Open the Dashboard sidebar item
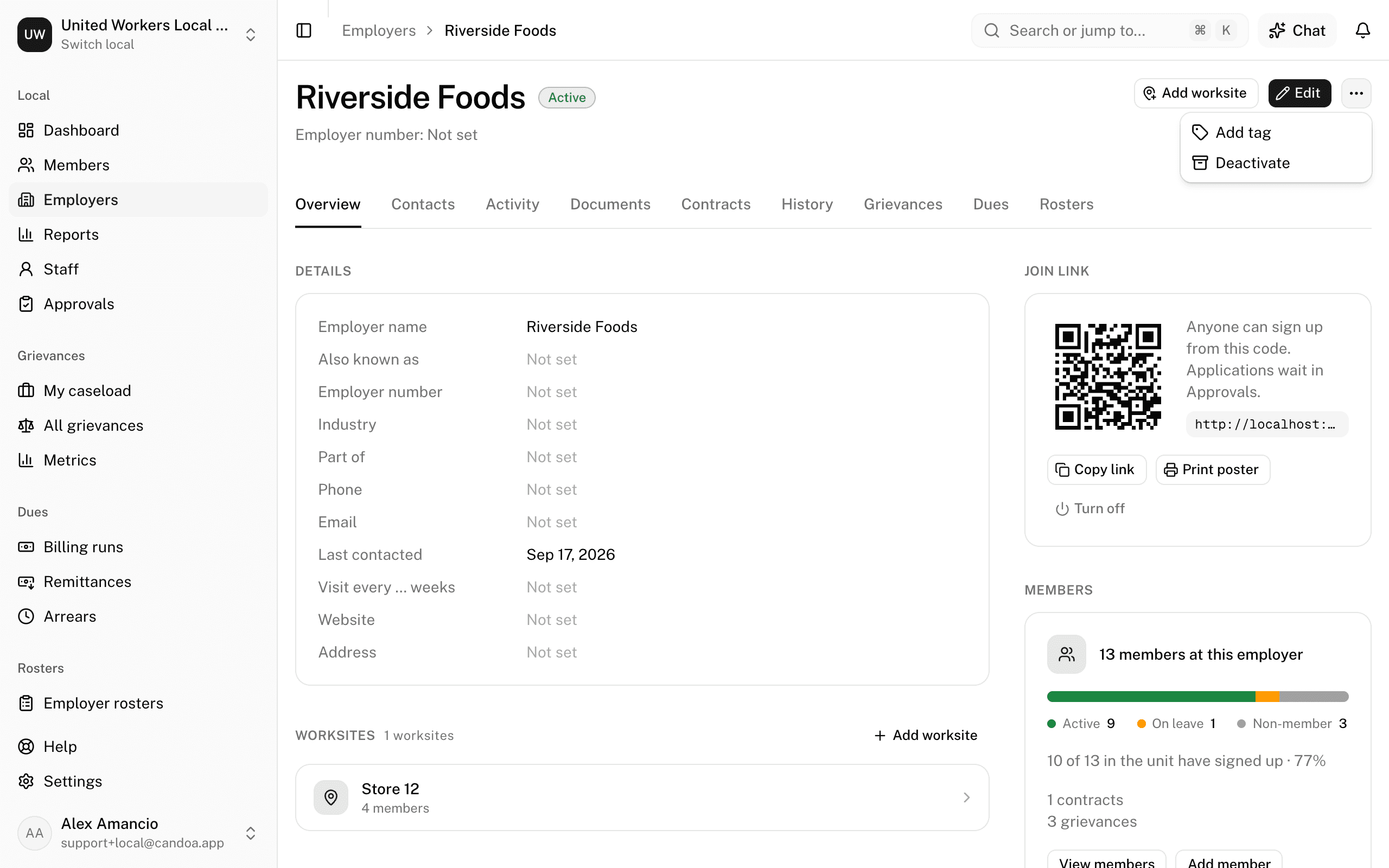The image size is (1389, 868). [138, 130]
